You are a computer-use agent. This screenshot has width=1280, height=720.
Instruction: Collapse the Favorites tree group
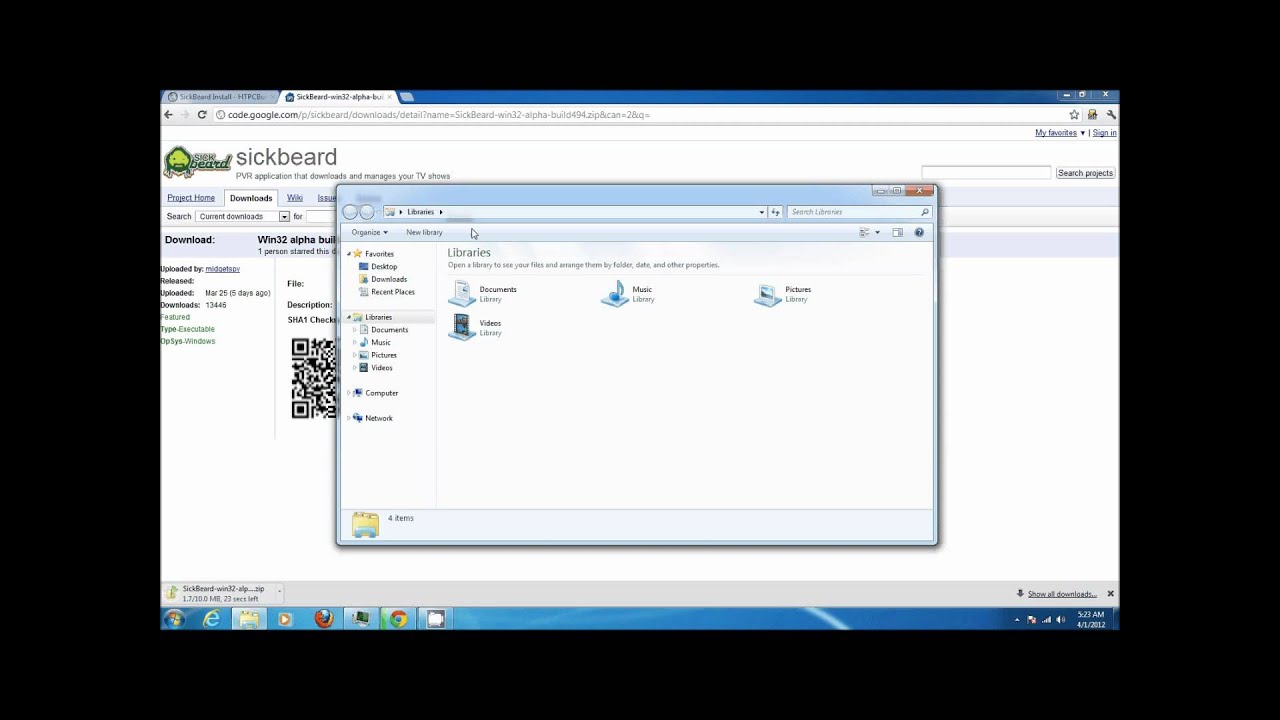pos(349,254)
